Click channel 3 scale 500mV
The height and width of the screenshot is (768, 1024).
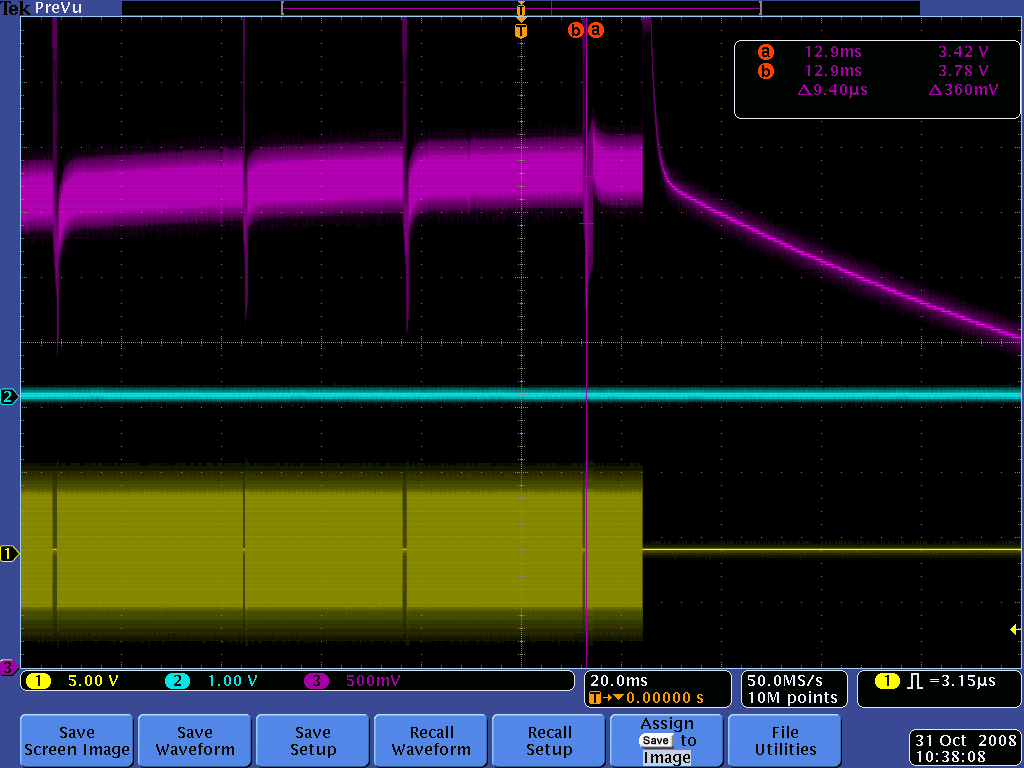pyautogui.click(x=373, y=681)
